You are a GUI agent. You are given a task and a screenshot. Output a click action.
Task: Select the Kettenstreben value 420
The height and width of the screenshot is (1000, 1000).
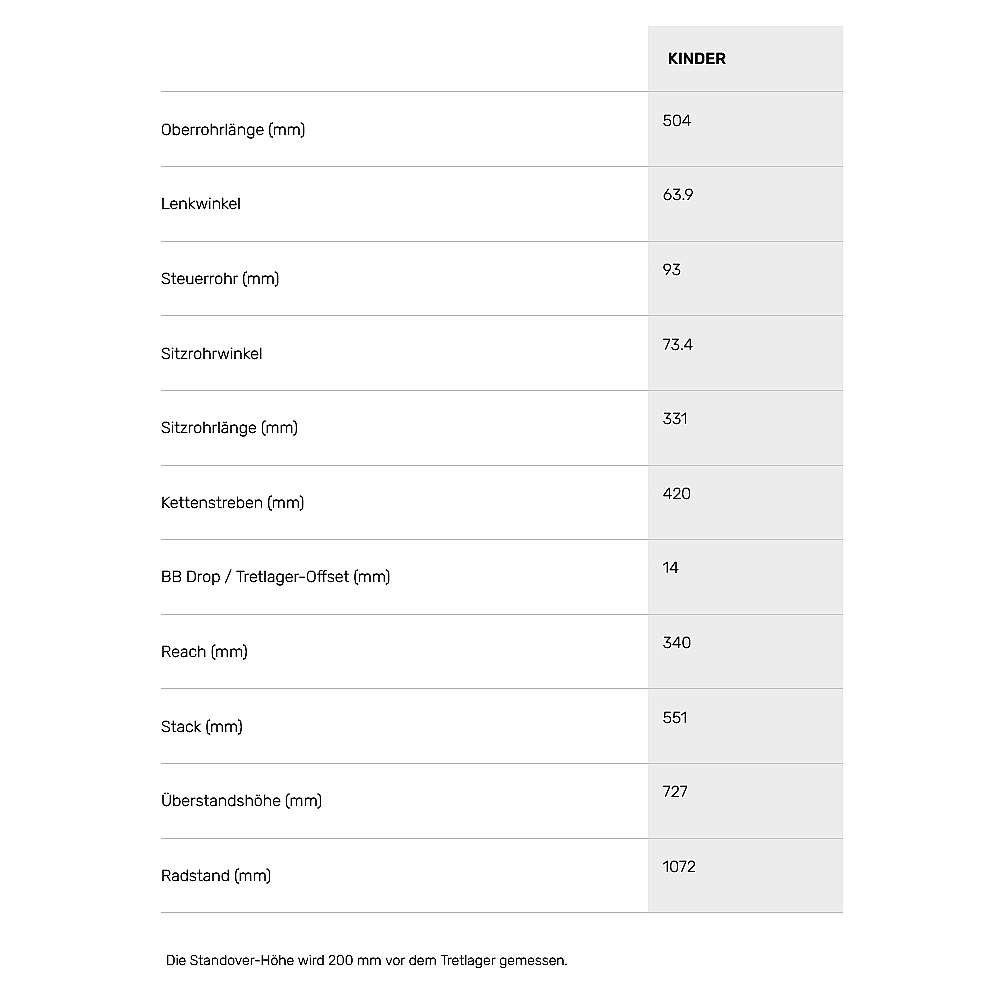point(677,494)
